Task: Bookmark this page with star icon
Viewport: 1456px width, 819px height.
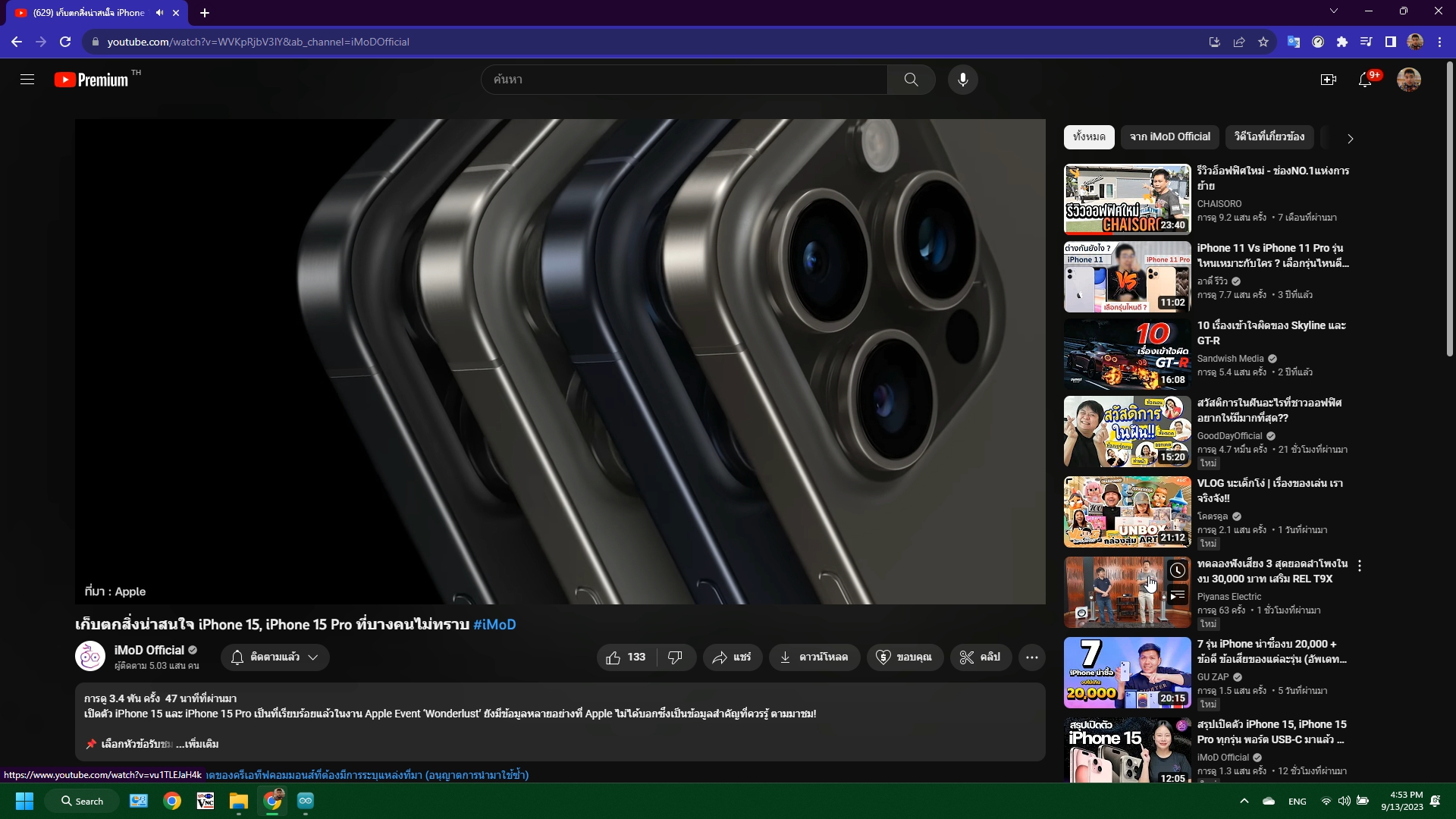Action: coord(1263,42)
